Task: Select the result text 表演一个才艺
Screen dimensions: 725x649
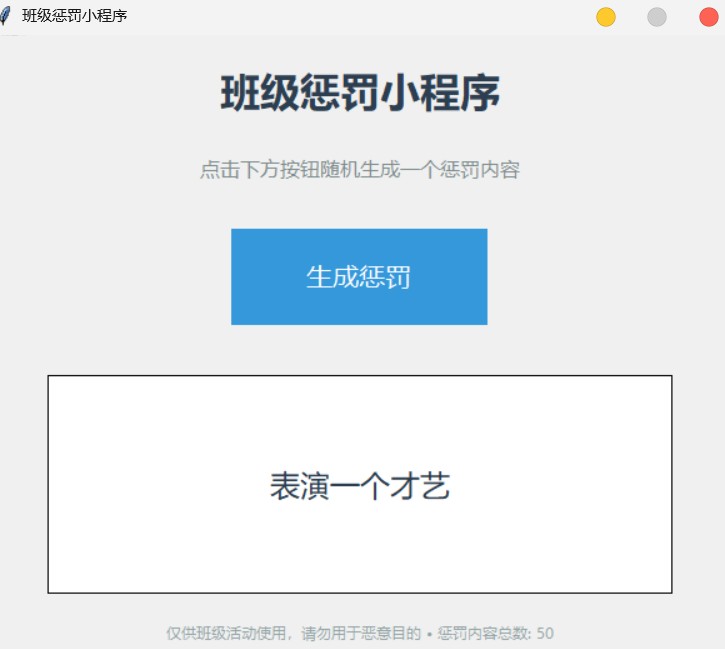Action: tap(360, 486)
